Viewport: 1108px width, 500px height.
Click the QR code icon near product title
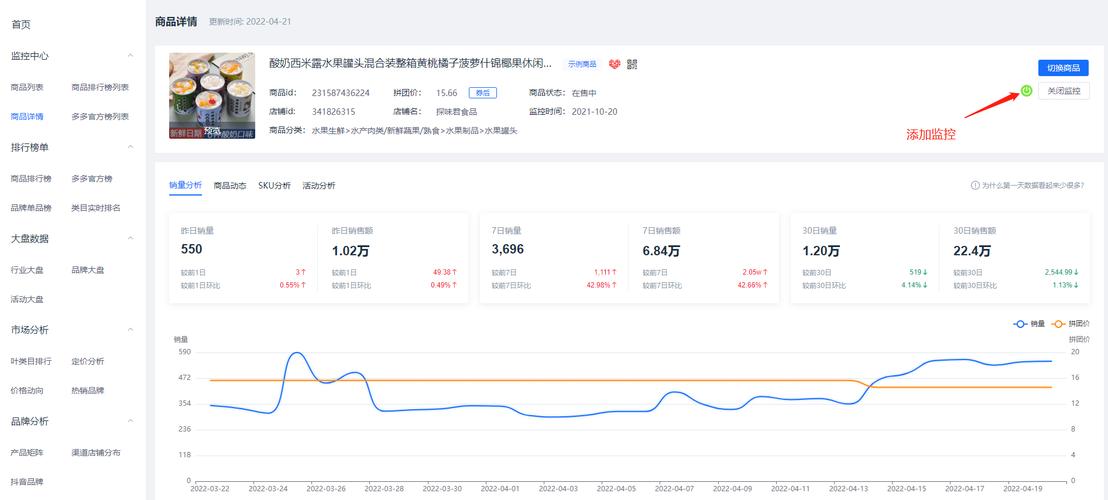[632, 64]
